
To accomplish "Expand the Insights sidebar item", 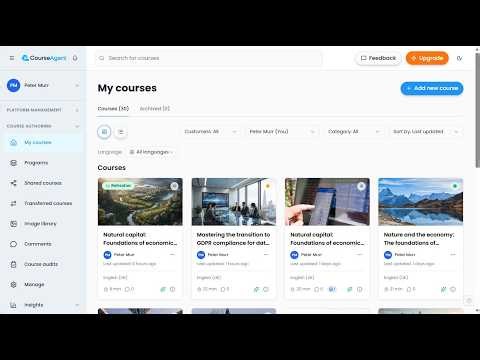I will point(77,305).
